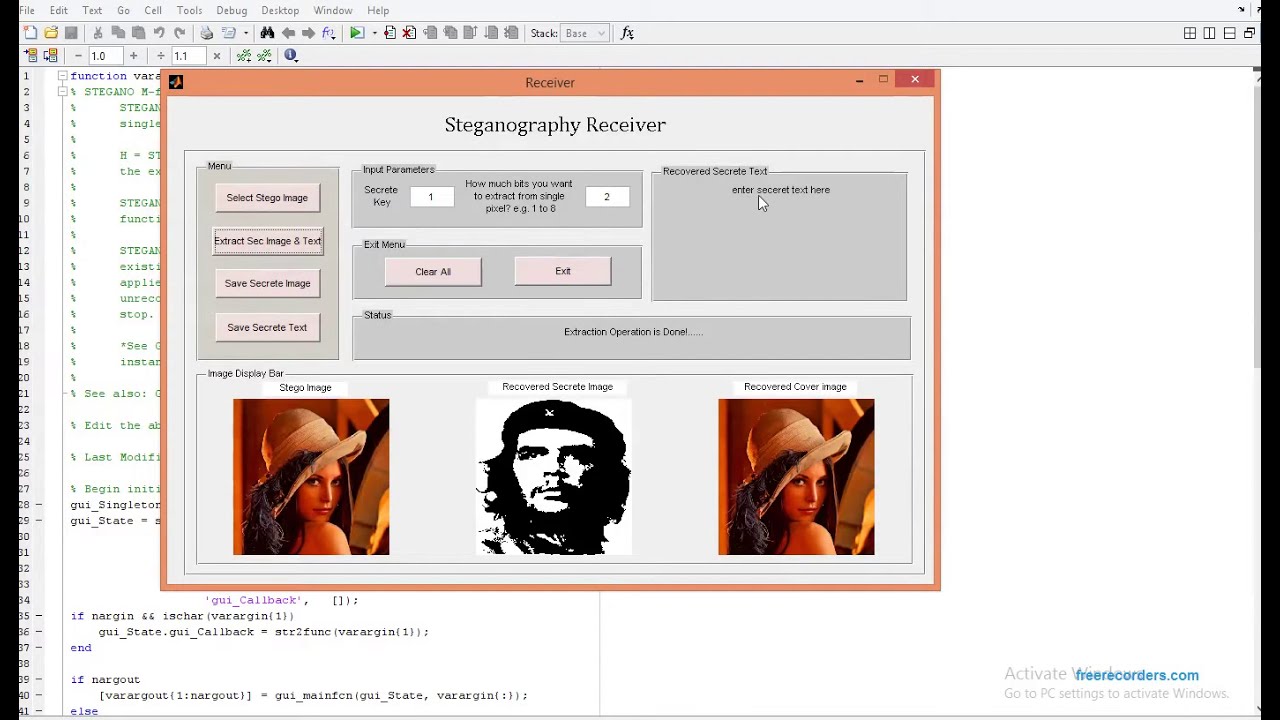Open the Desktop menu
The width and height of the screenshot is (1280, 720).
click(x=280, y=10)
